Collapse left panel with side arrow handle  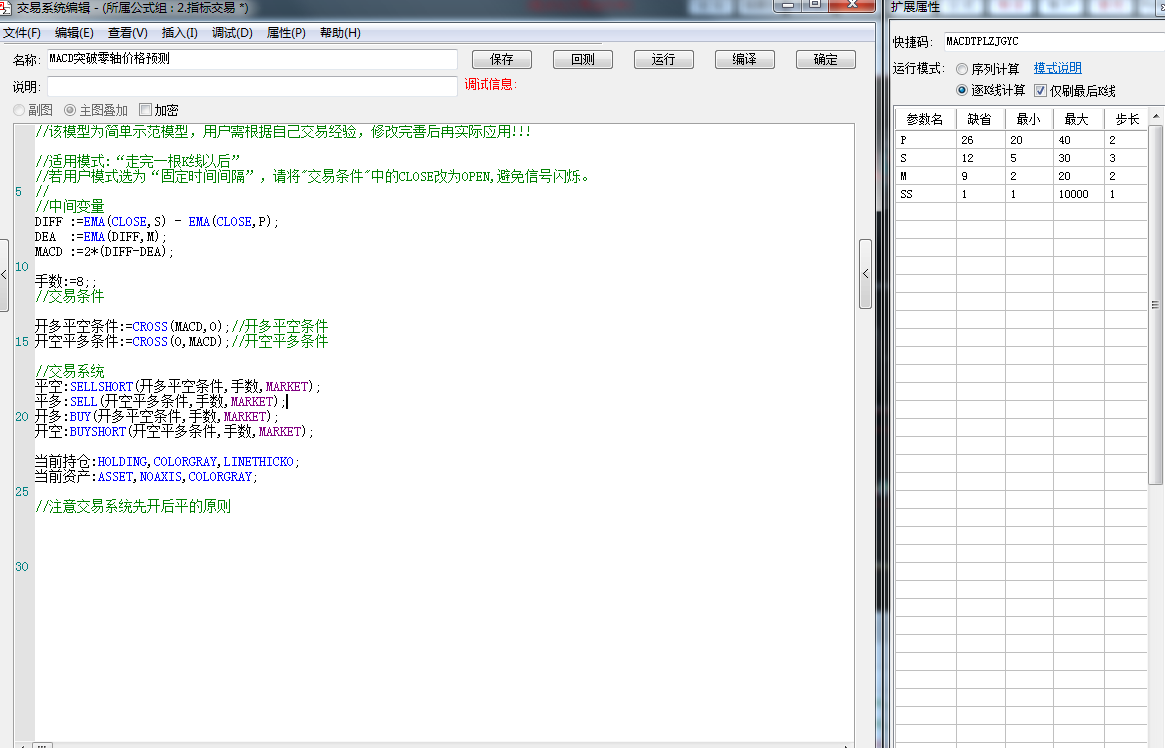click(4, 274)
